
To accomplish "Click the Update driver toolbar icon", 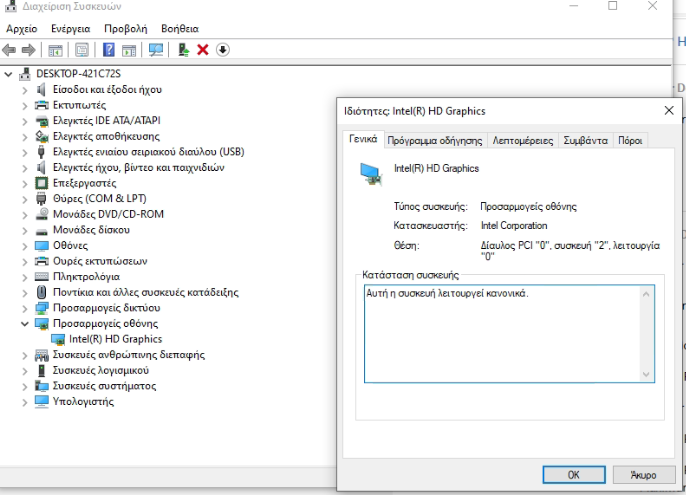I will [184, 50].
